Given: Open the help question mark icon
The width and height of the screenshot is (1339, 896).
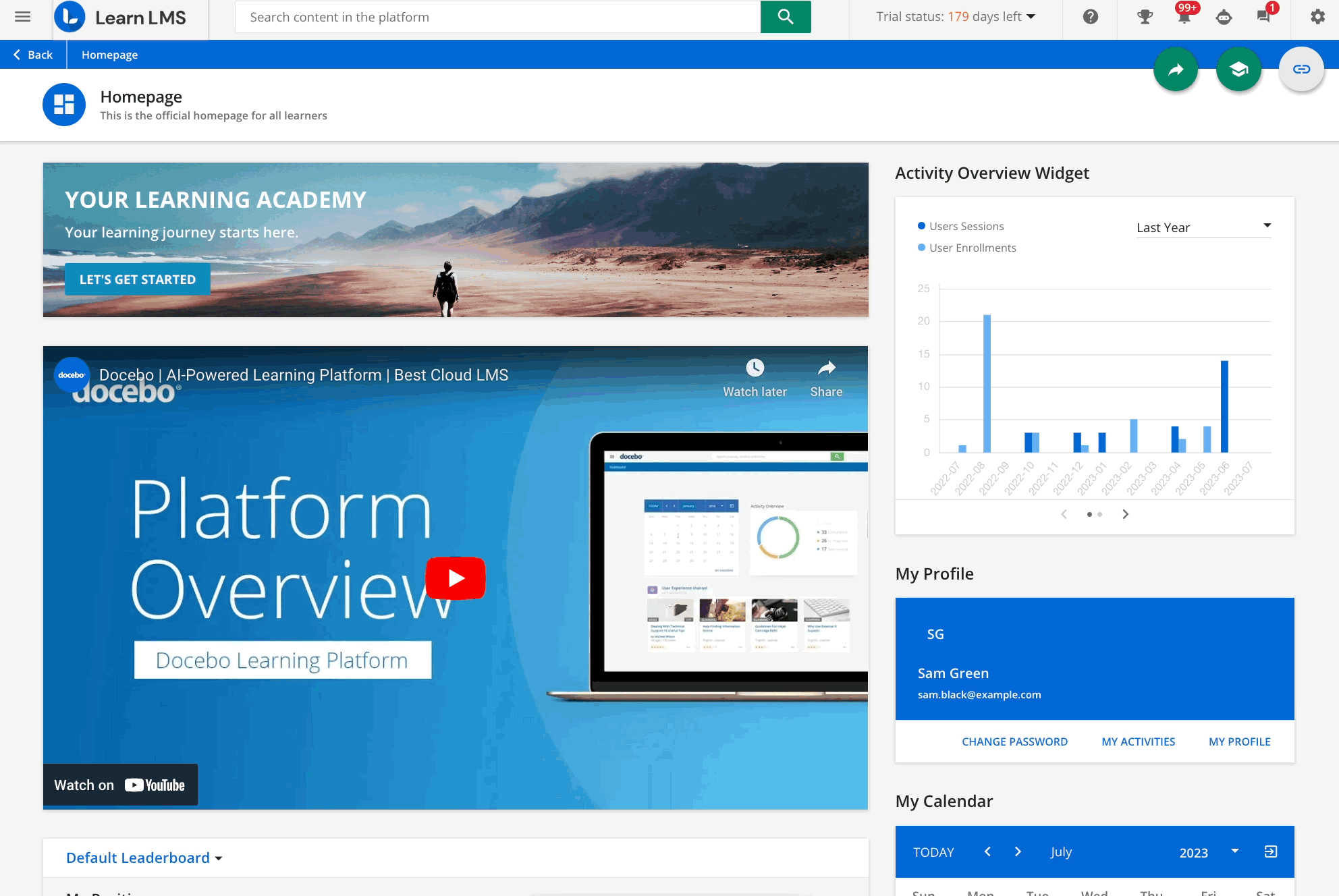Looking at the screenshot, I should [x=1091, y=17].
